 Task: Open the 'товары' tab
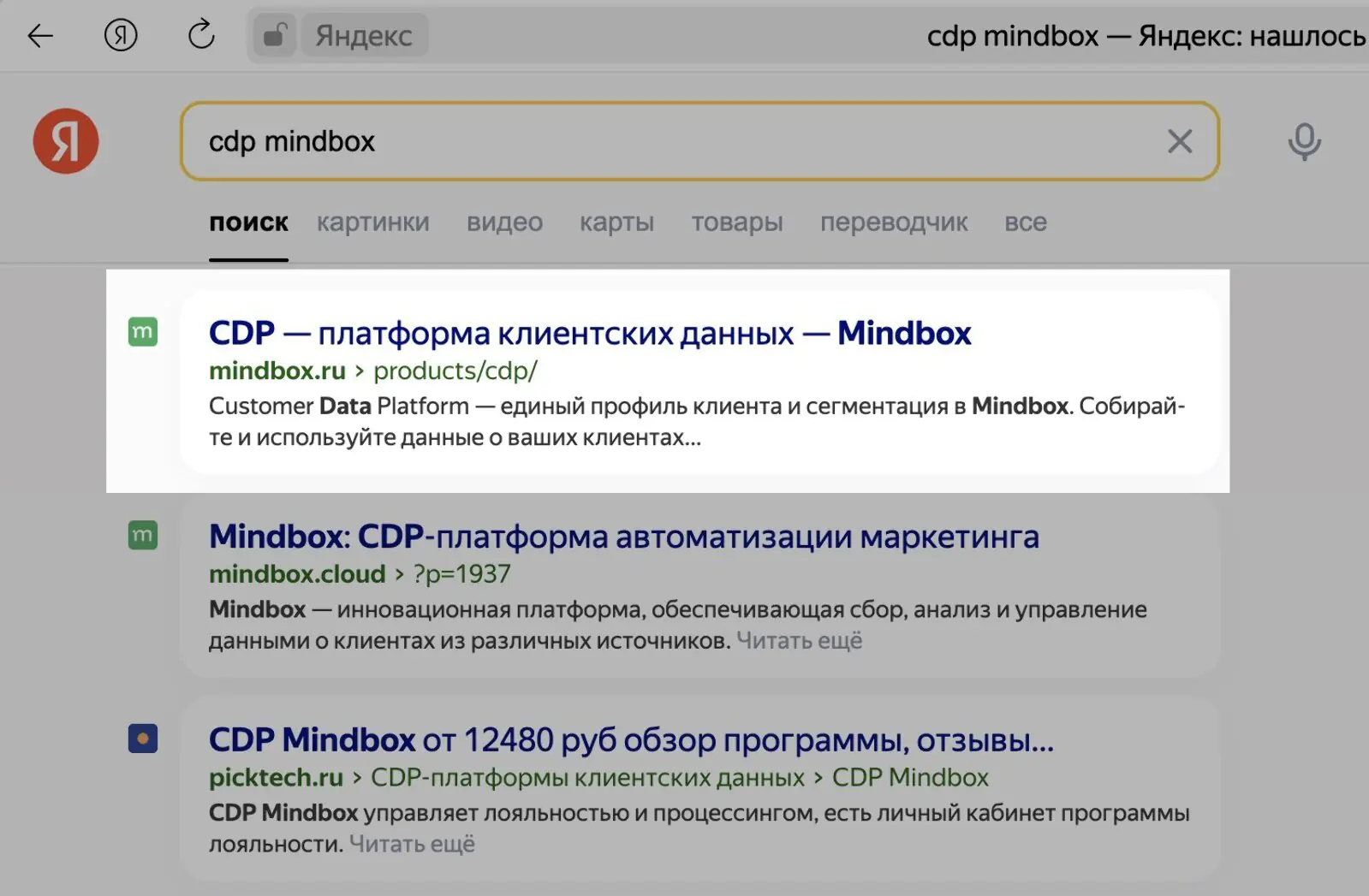point(737,223)
